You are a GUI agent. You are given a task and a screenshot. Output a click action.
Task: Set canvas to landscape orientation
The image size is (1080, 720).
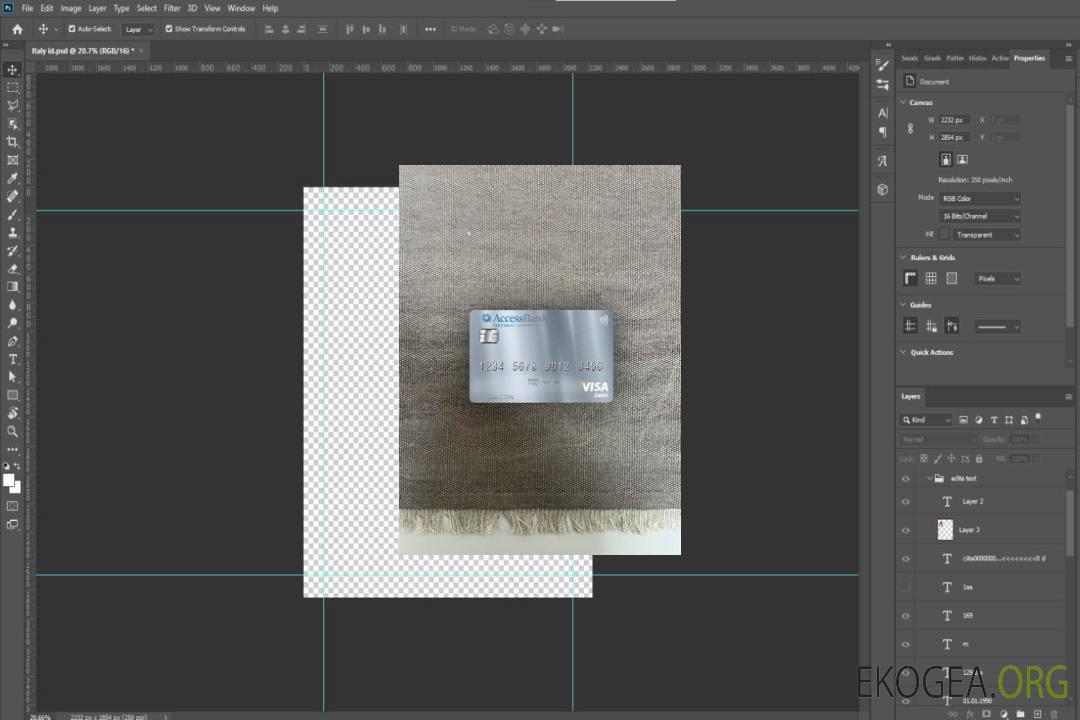click(x=962, y=159)
